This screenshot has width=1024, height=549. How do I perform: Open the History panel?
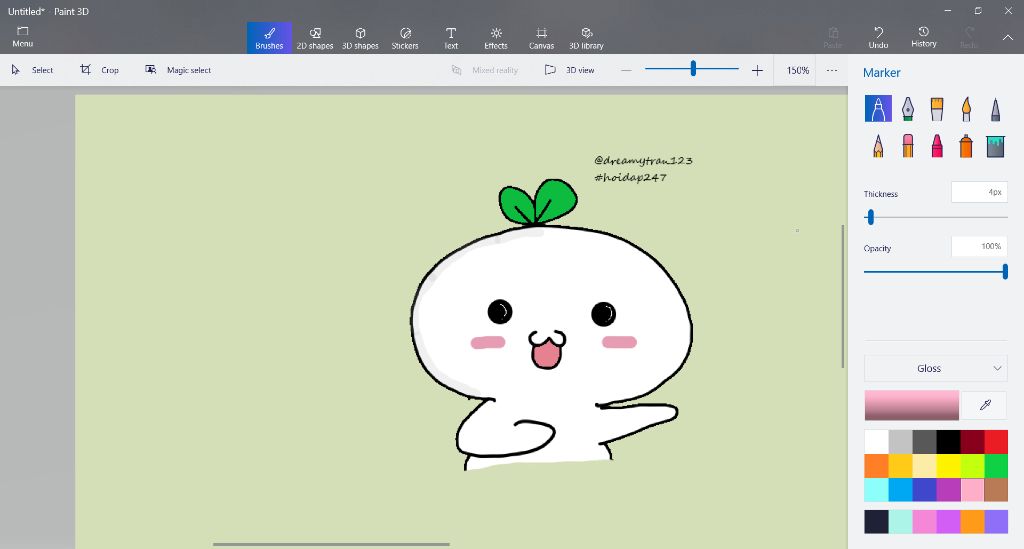click(923, 37)
